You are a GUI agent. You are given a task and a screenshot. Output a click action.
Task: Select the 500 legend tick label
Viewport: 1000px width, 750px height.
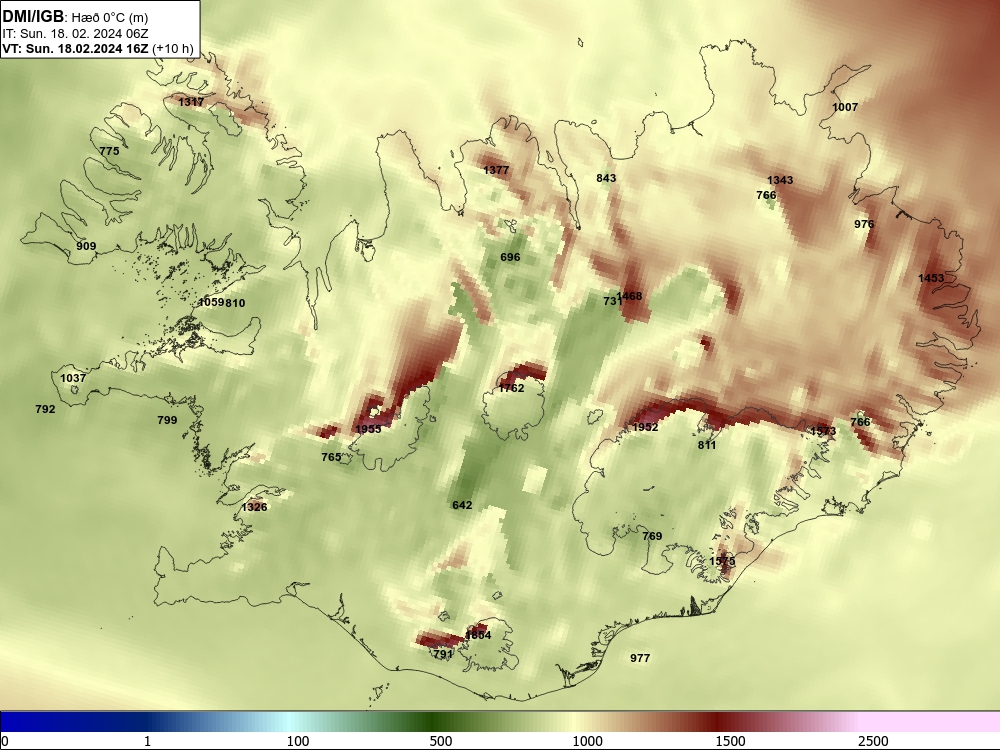click(x=441, y=741)
